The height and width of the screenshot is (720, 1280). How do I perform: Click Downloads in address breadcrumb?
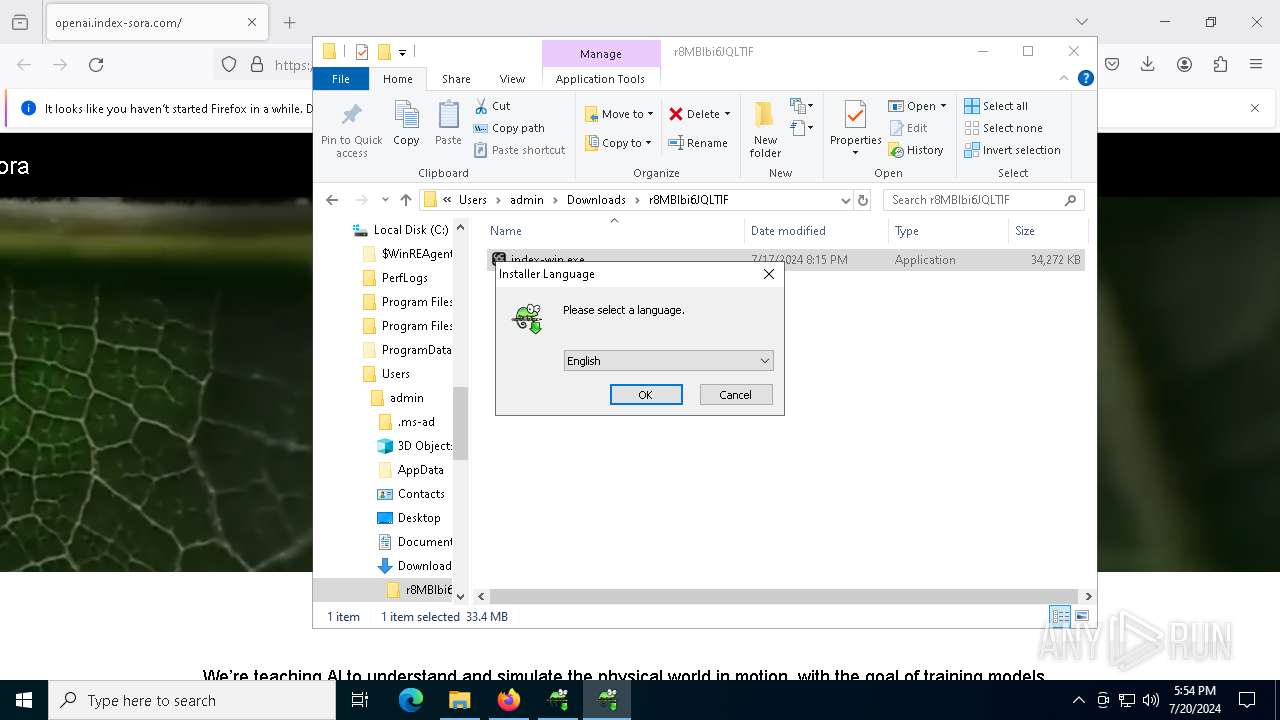coord(596,200)
